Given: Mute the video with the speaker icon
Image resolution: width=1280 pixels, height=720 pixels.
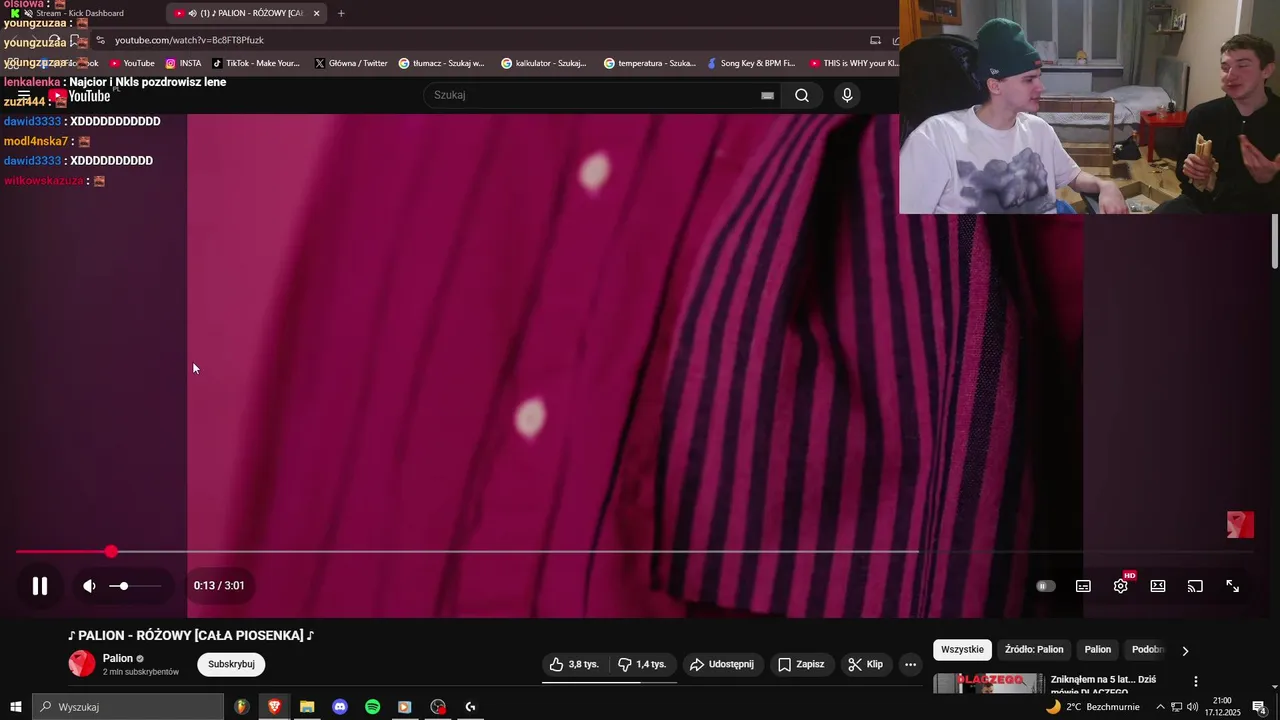Looking at the screenshot, I should 89,586.
